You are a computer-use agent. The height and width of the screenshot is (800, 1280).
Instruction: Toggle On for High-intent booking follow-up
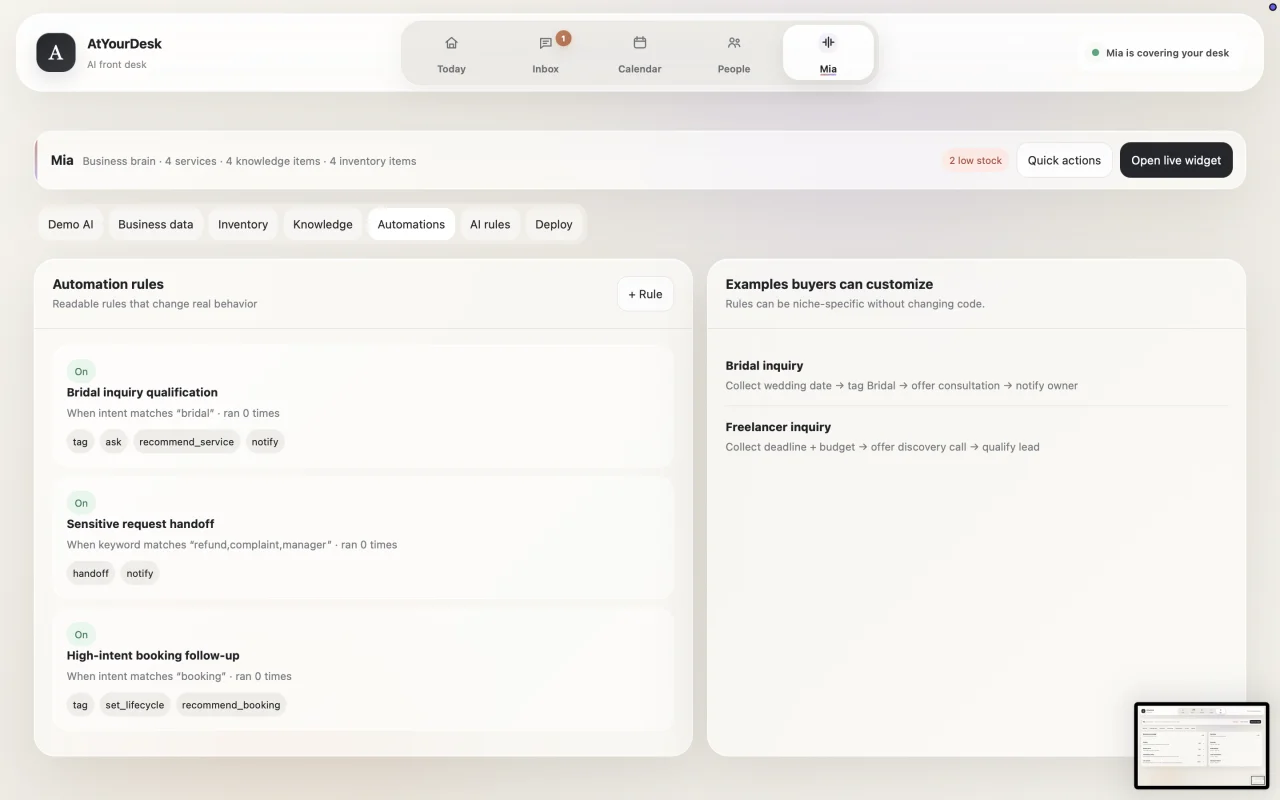(81, 634)
